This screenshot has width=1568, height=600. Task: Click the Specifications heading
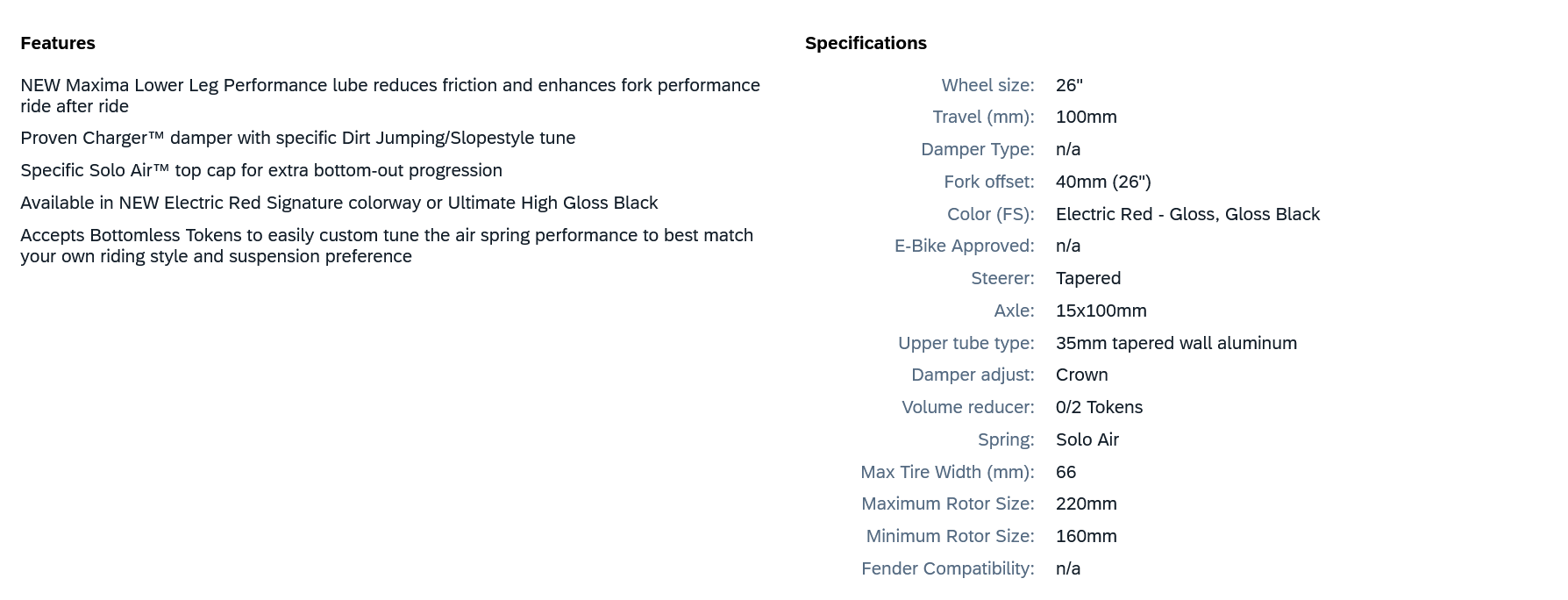click(x=866, y=43)
